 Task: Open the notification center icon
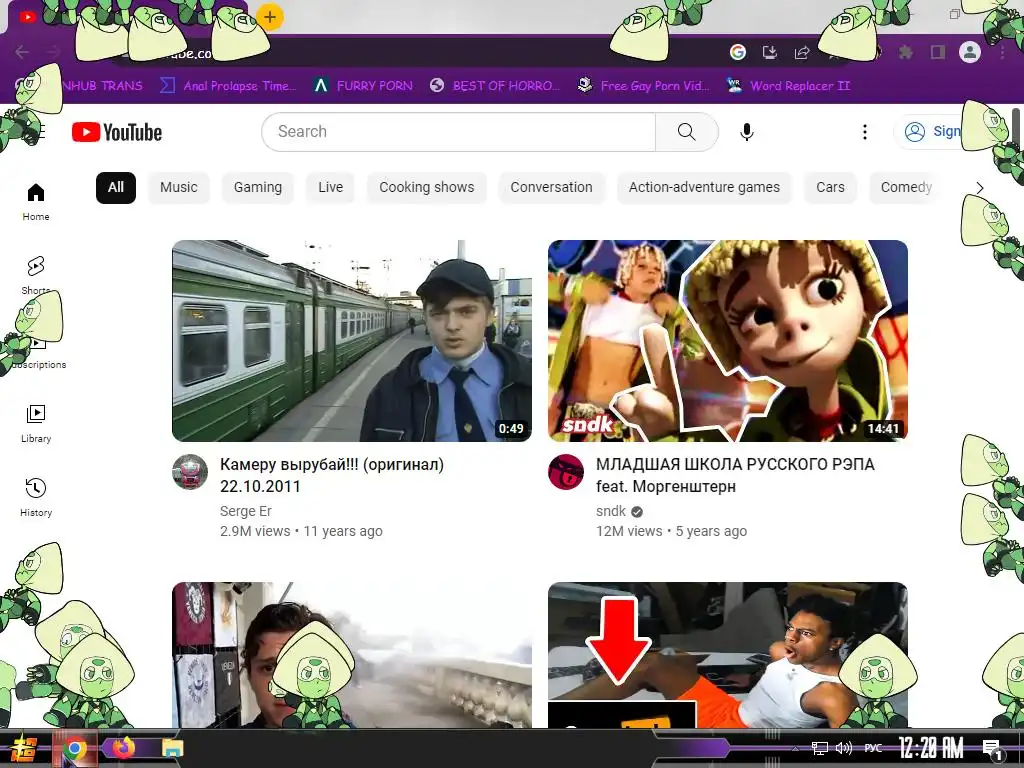[992, 748]
